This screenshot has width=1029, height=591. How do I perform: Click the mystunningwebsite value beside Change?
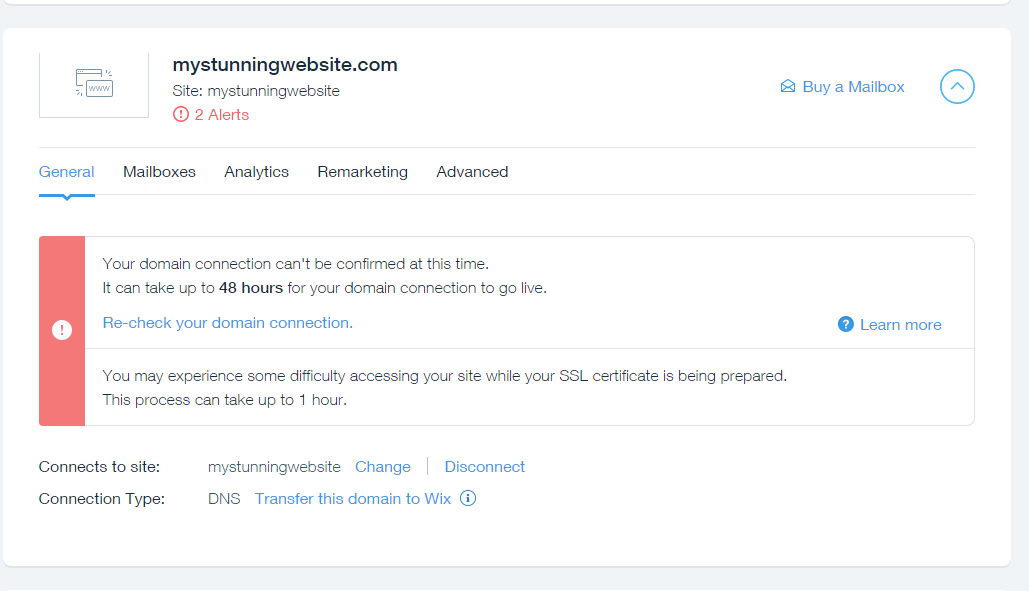coord(274,467)
